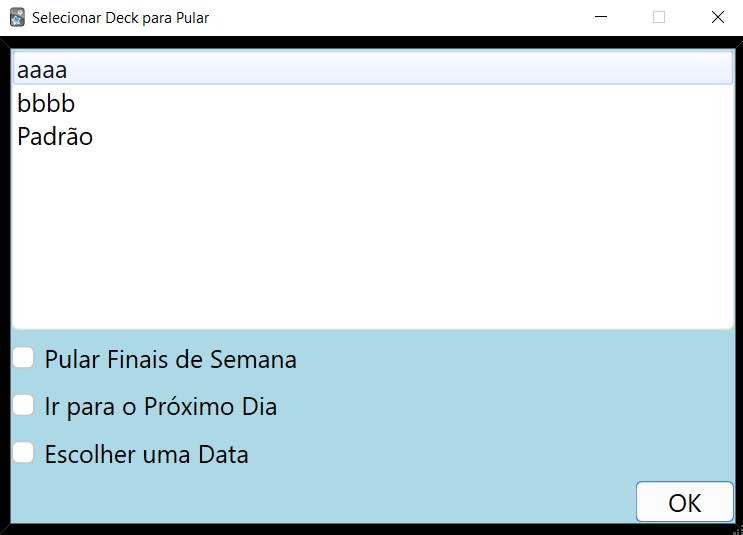The image size is (743, 535).
Task: Enable the Pular Finais de Semana checkbox
Action: 23,358
